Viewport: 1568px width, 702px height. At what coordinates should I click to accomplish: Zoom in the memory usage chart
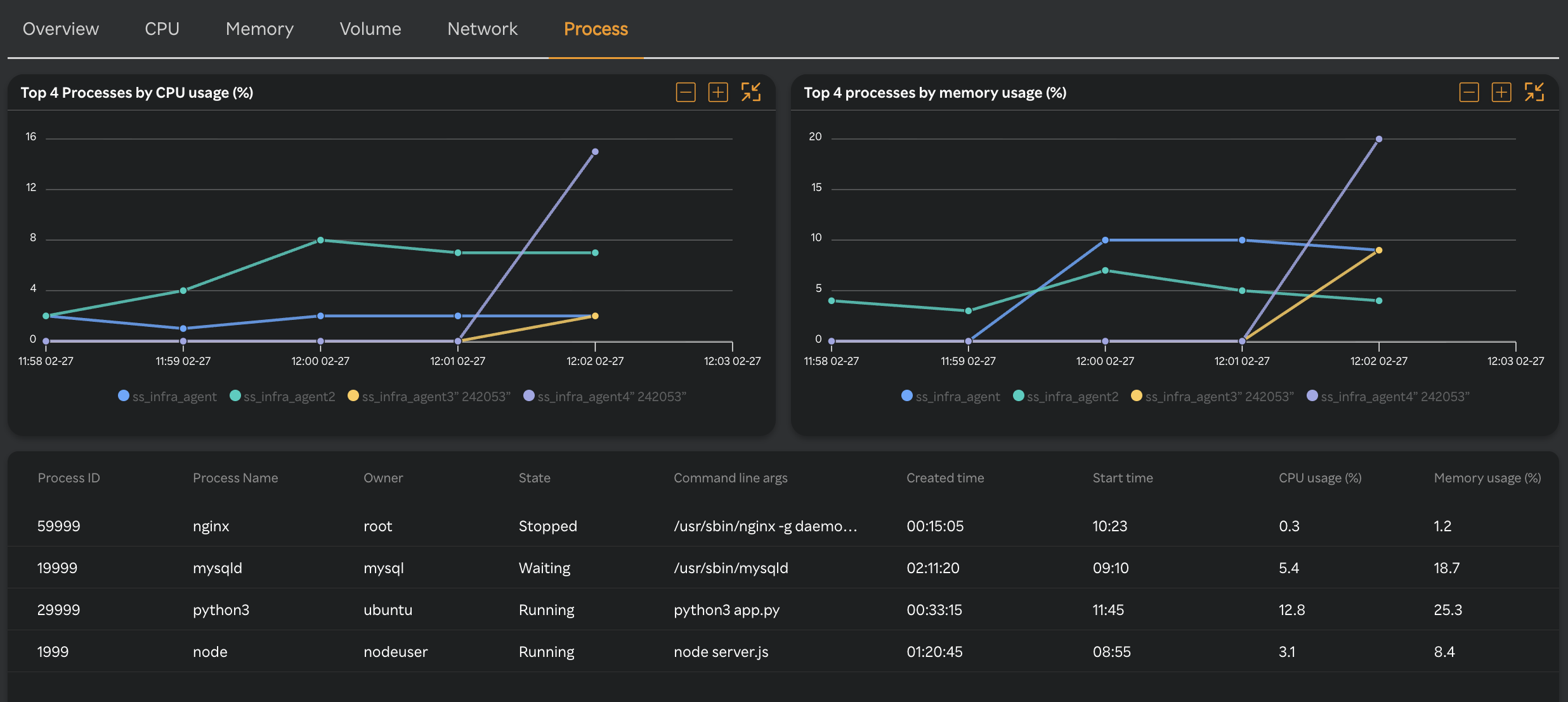(1501, 93)
